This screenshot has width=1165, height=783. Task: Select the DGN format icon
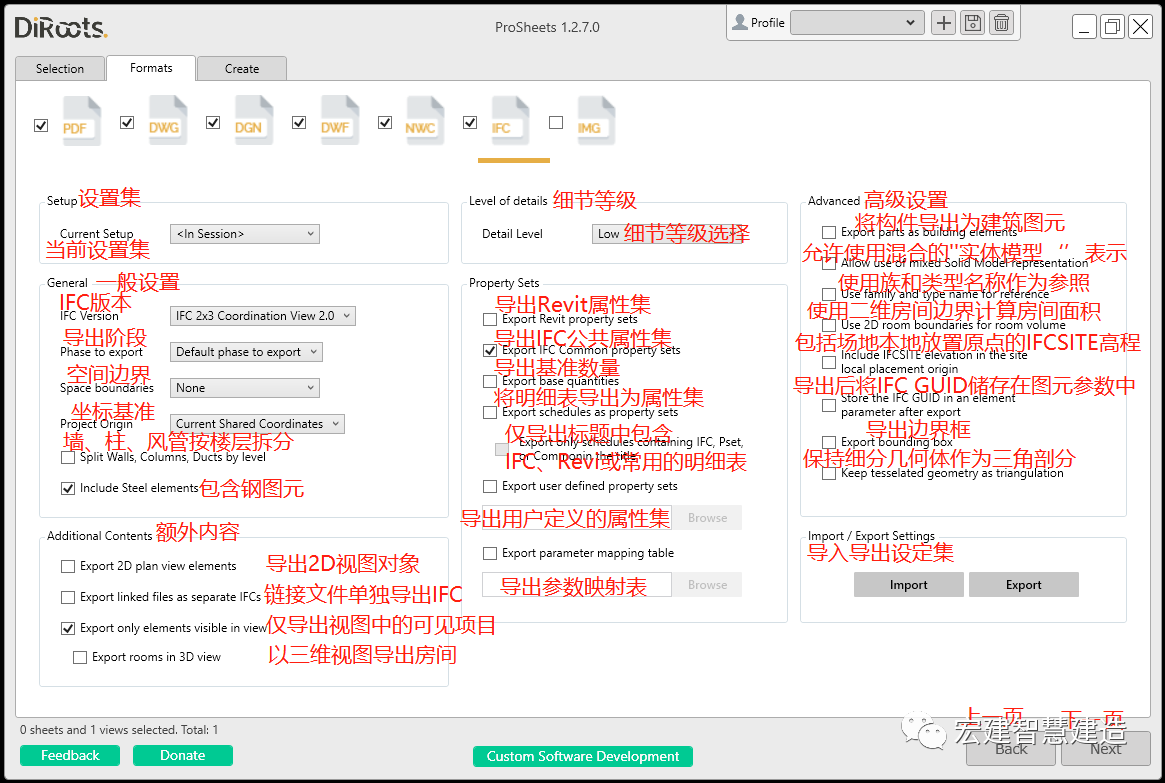(253, 120)
